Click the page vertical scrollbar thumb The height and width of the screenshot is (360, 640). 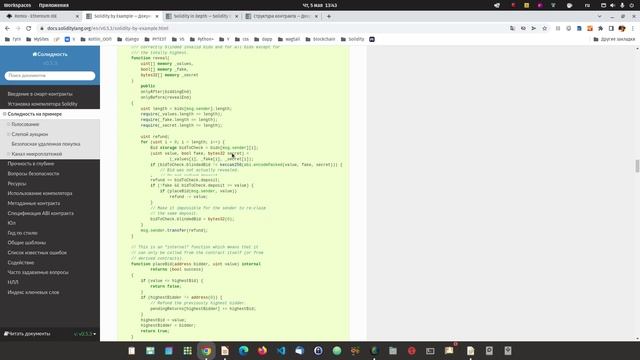pos(637,166)
